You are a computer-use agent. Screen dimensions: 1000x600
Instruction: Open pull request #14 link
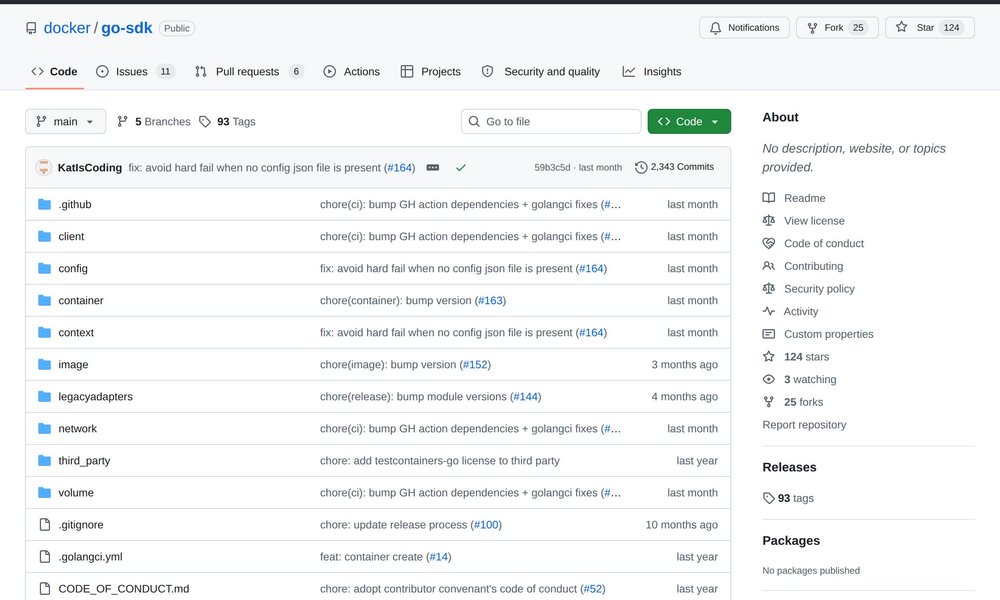coord(439,557)
